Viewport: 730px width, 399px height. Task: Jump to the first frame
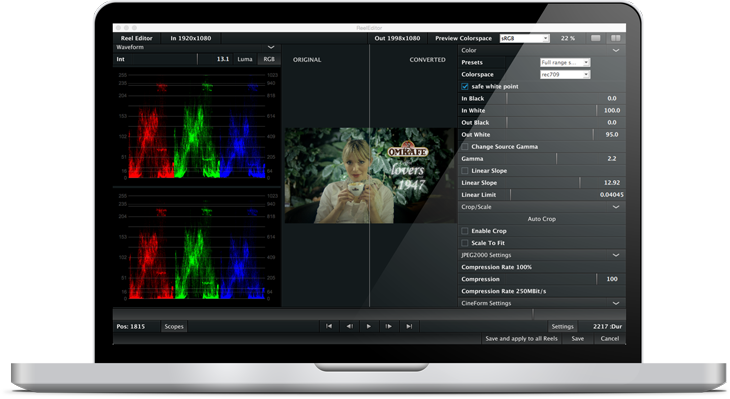coord(329,326)
